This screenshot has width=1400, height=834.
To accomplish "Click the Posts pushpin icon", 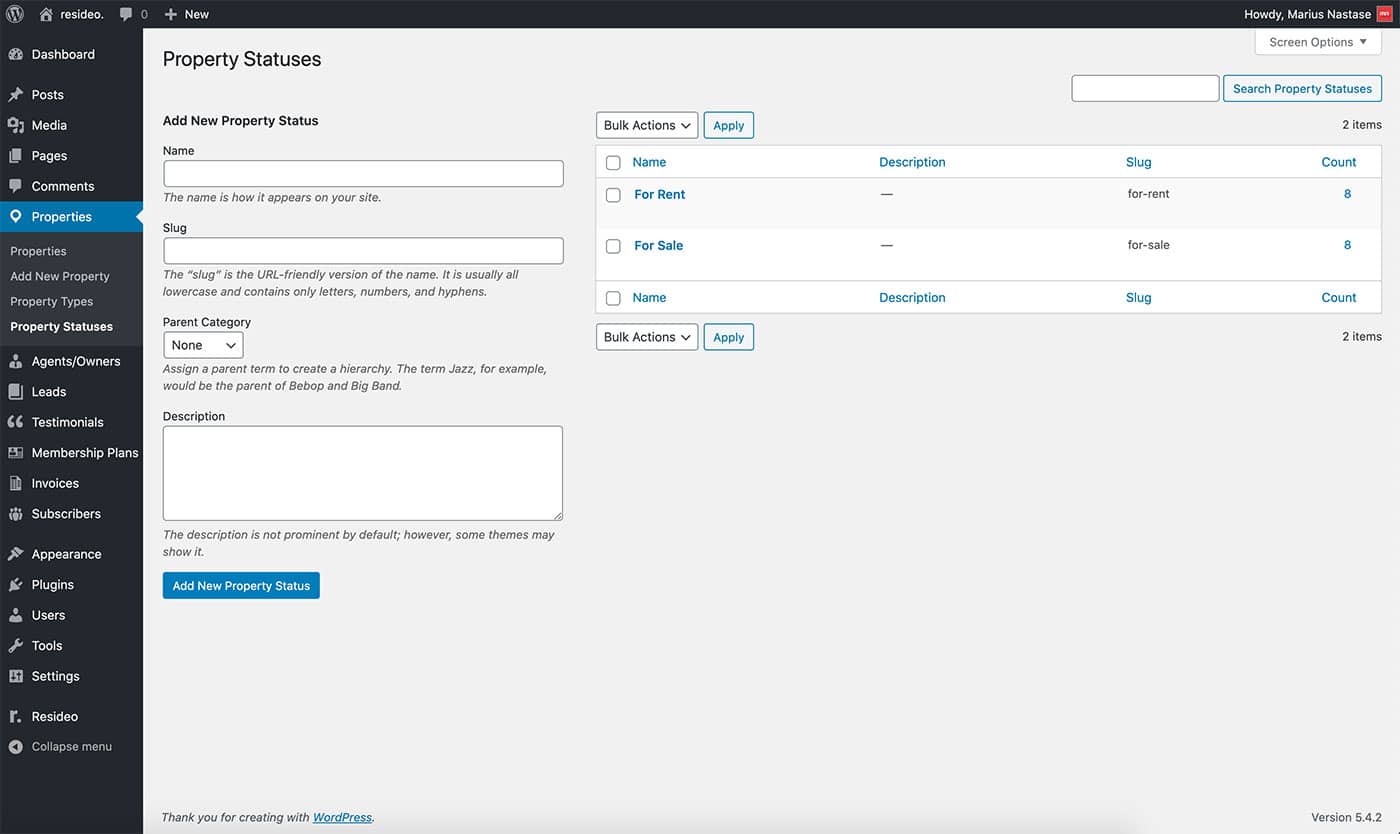I will [16, 95].
